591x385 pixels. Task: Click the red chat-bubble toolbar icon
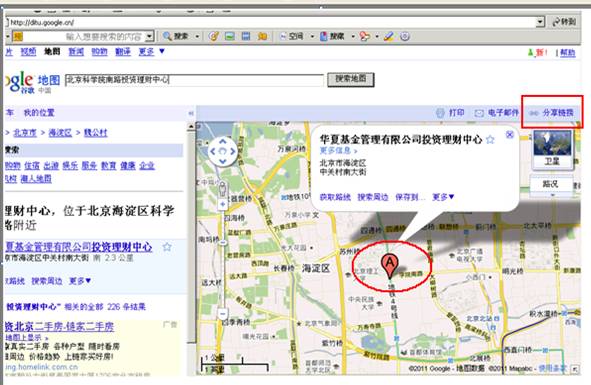[x=364, y=36]
